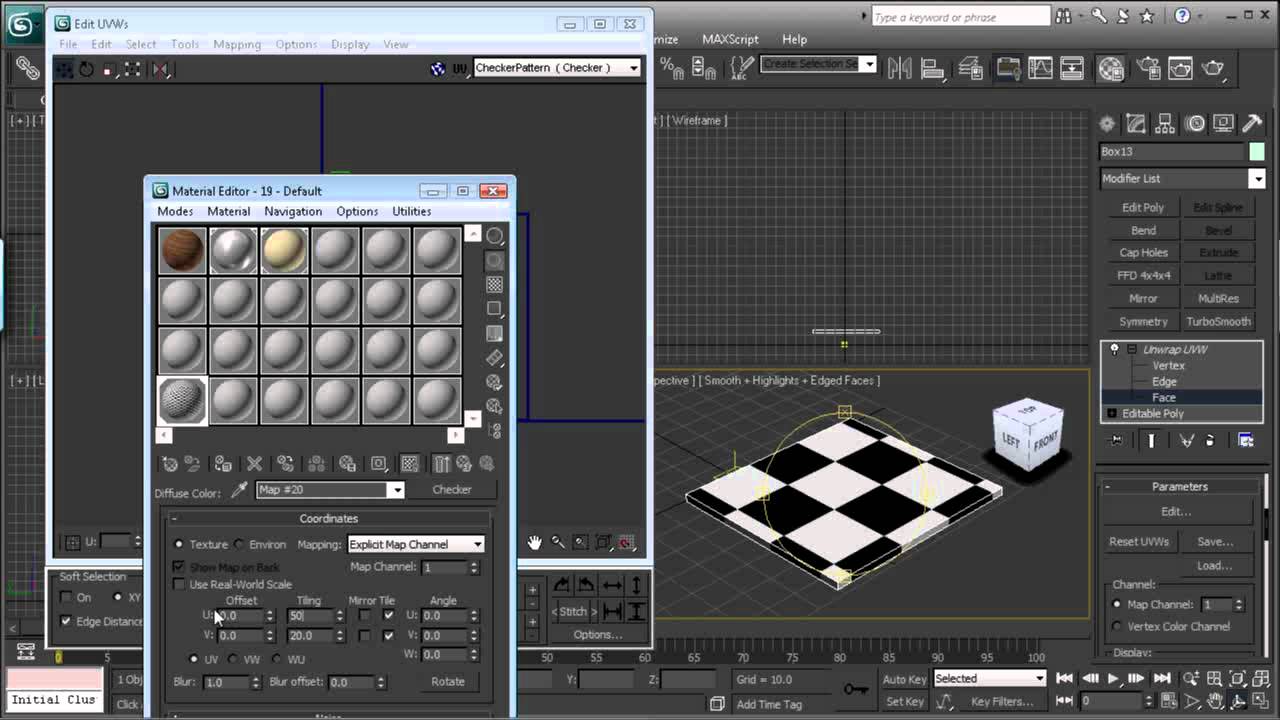
Task: Pick material from object with eyedropper
Action: 239,490
